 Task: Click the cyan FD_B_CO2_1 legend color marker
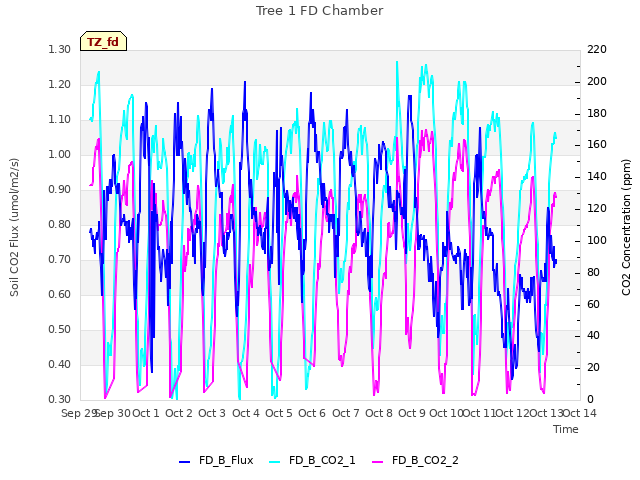coord(275,462)
